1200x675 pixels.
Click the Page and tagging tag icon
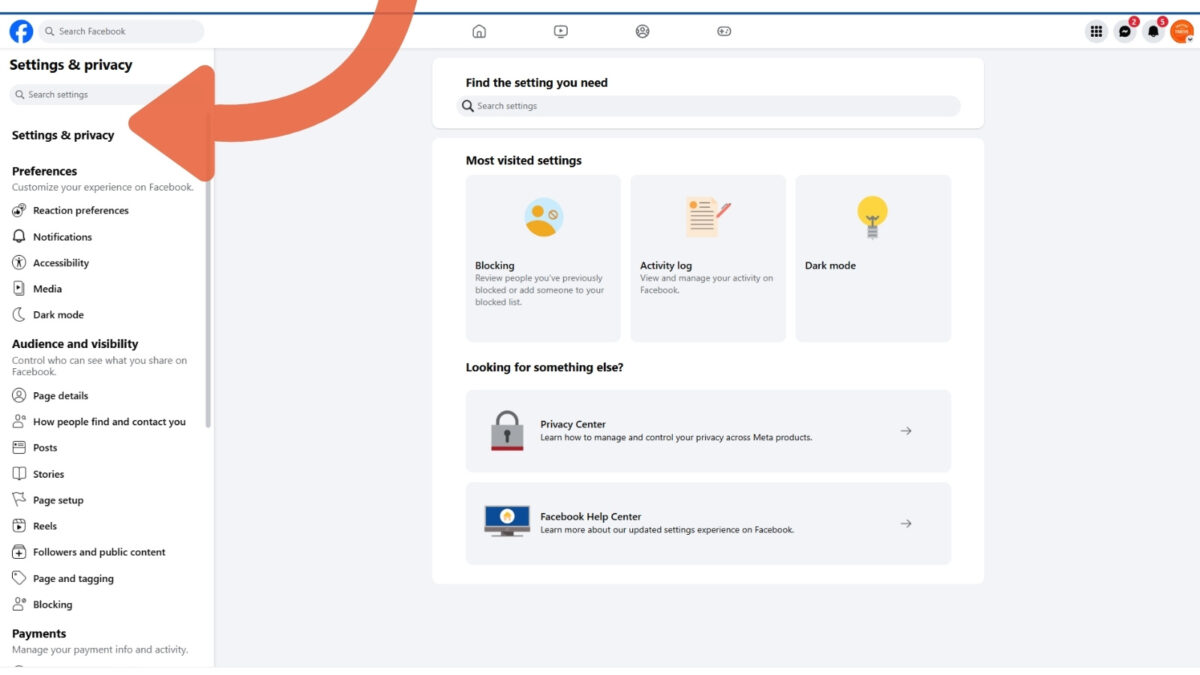point(19,578)
